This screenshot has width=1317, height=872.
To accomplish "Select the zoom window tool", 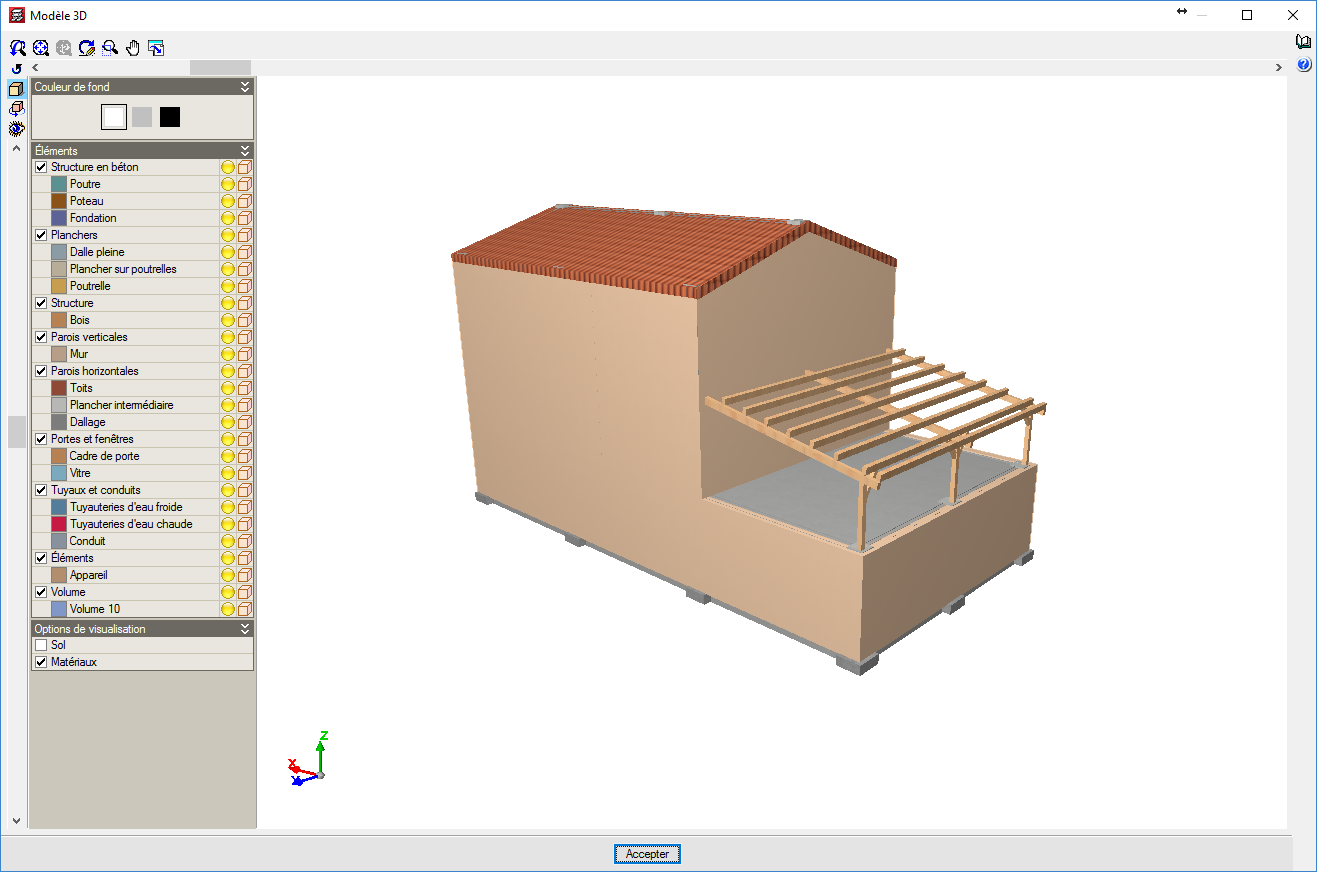I will tap(110, 47).
